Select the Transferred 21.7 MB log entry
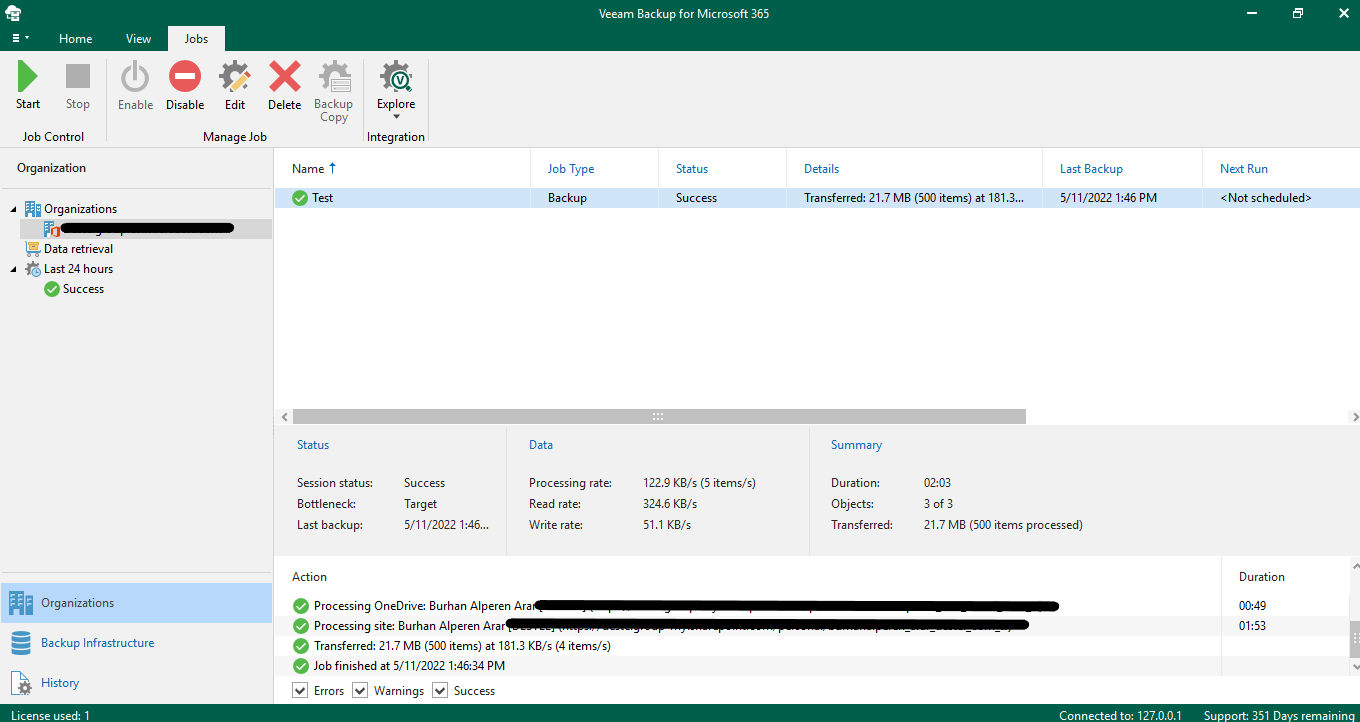The height and width of the screenshot is (722, 1360). pos(747,646)
